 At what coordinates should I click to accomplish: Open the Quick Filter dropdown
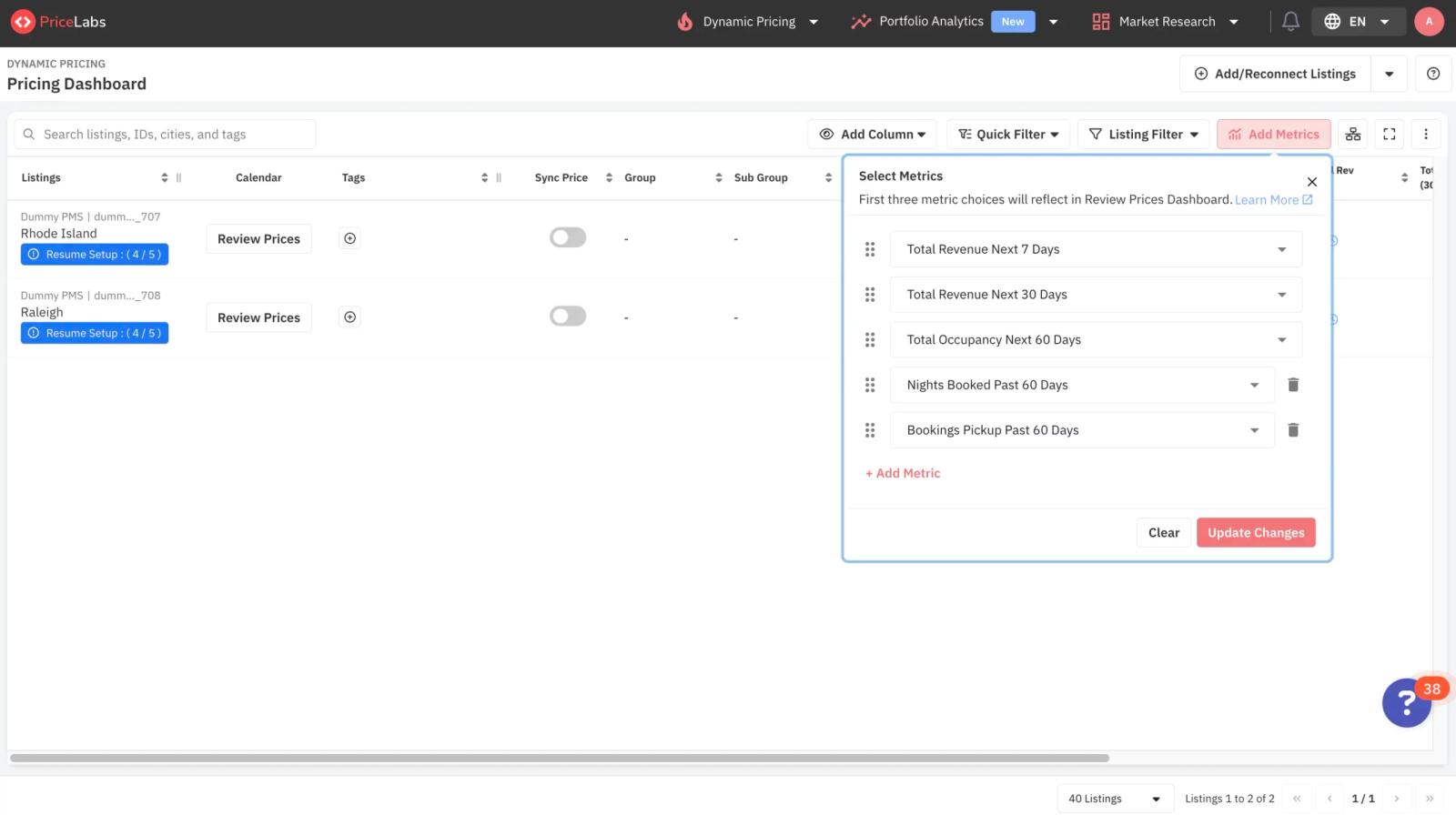point(1008,135)
